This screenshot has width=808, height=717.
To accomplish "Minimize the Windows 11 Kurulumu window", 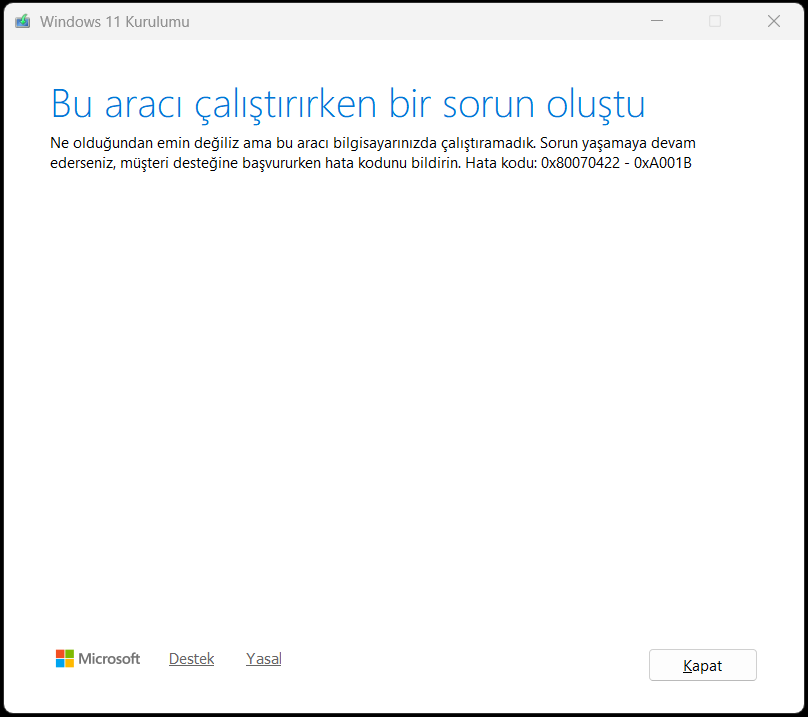I will tap(656, 21).
